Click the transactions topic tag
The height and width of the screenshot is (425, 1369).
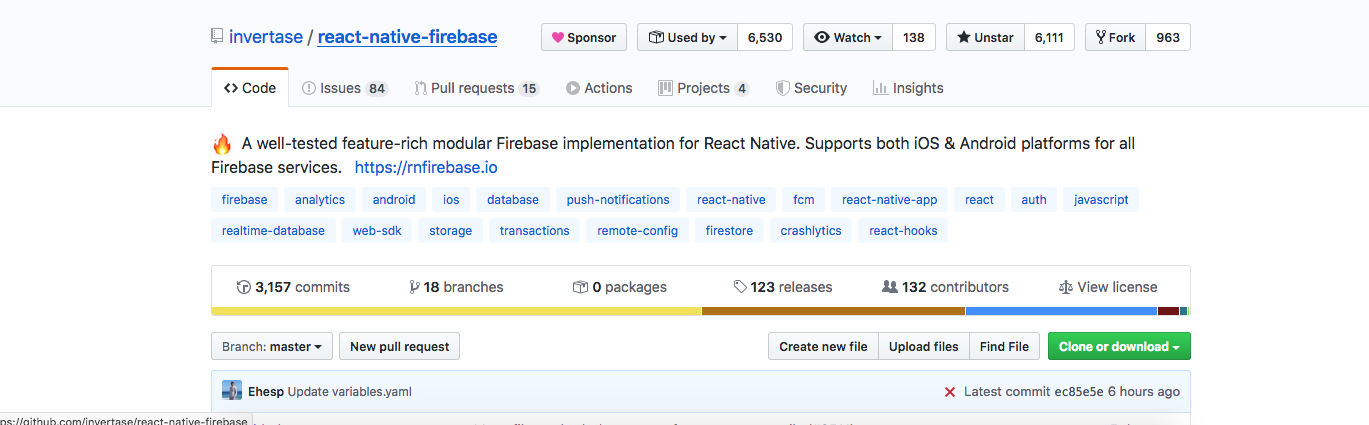[535, 230]
